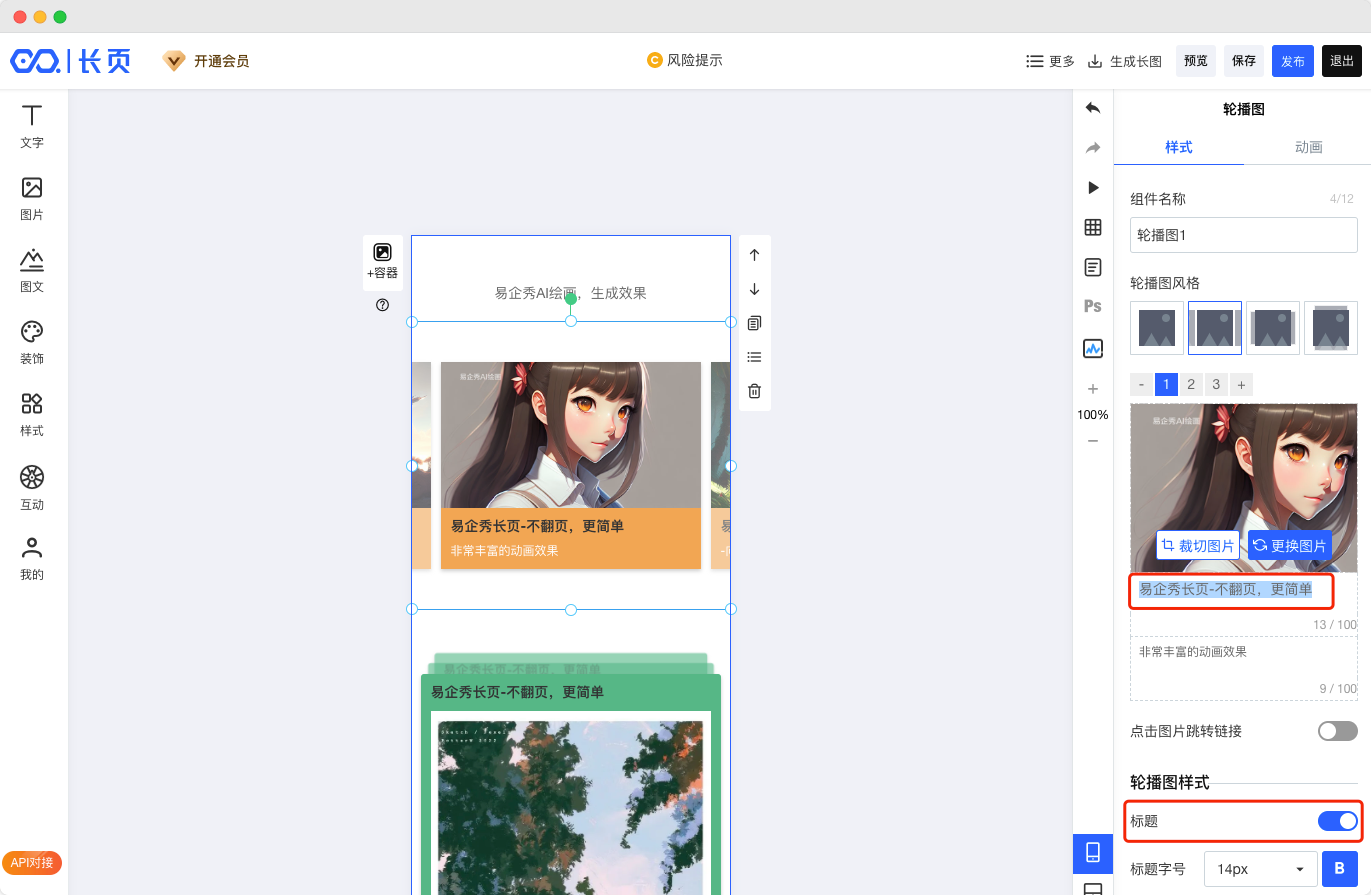Viewport: 1371px width, 895px height.
Task: Click the +容器 add container button
Action: tap(382, 262)
